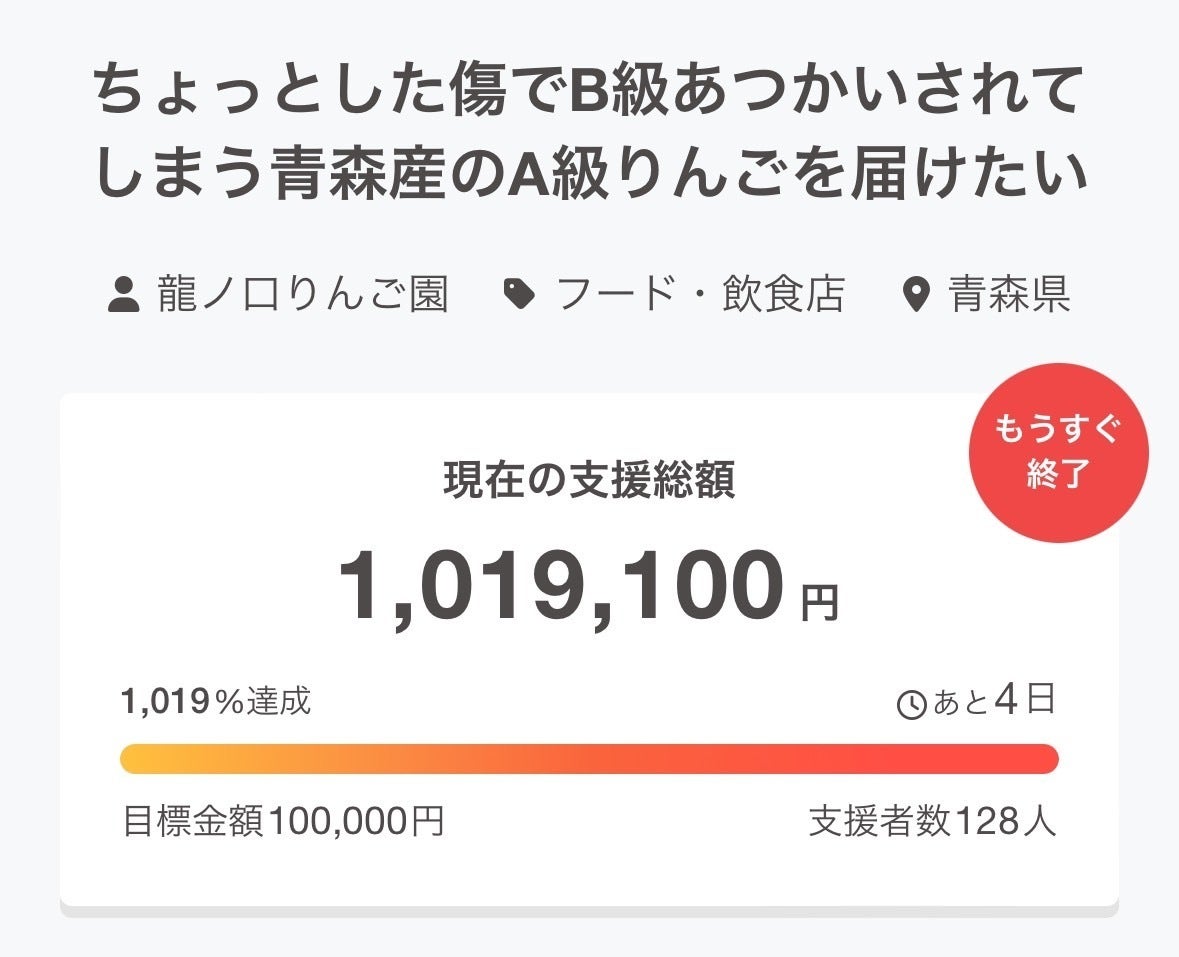Image resolution: width=1179 pixels, height=957 pixels.
Task: Click the あと4日 remaining days text
Action: point(994,702)
